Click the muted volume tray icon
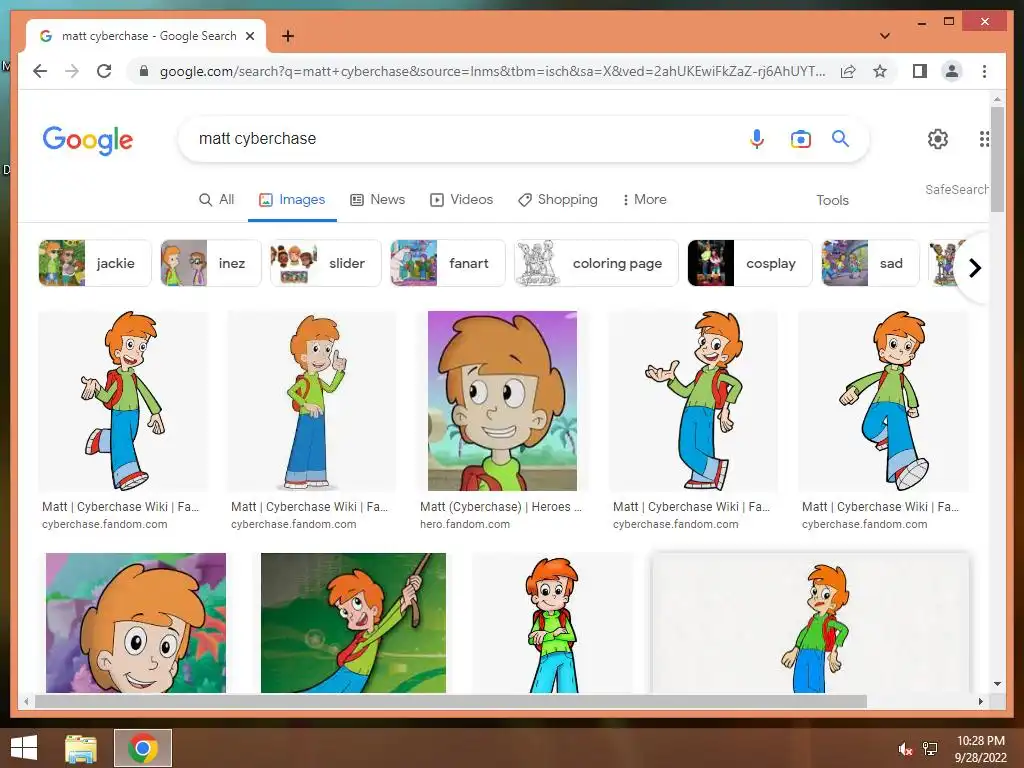Image resolution: width=1024 pixels, height=768 pixels. pos(905,749)
